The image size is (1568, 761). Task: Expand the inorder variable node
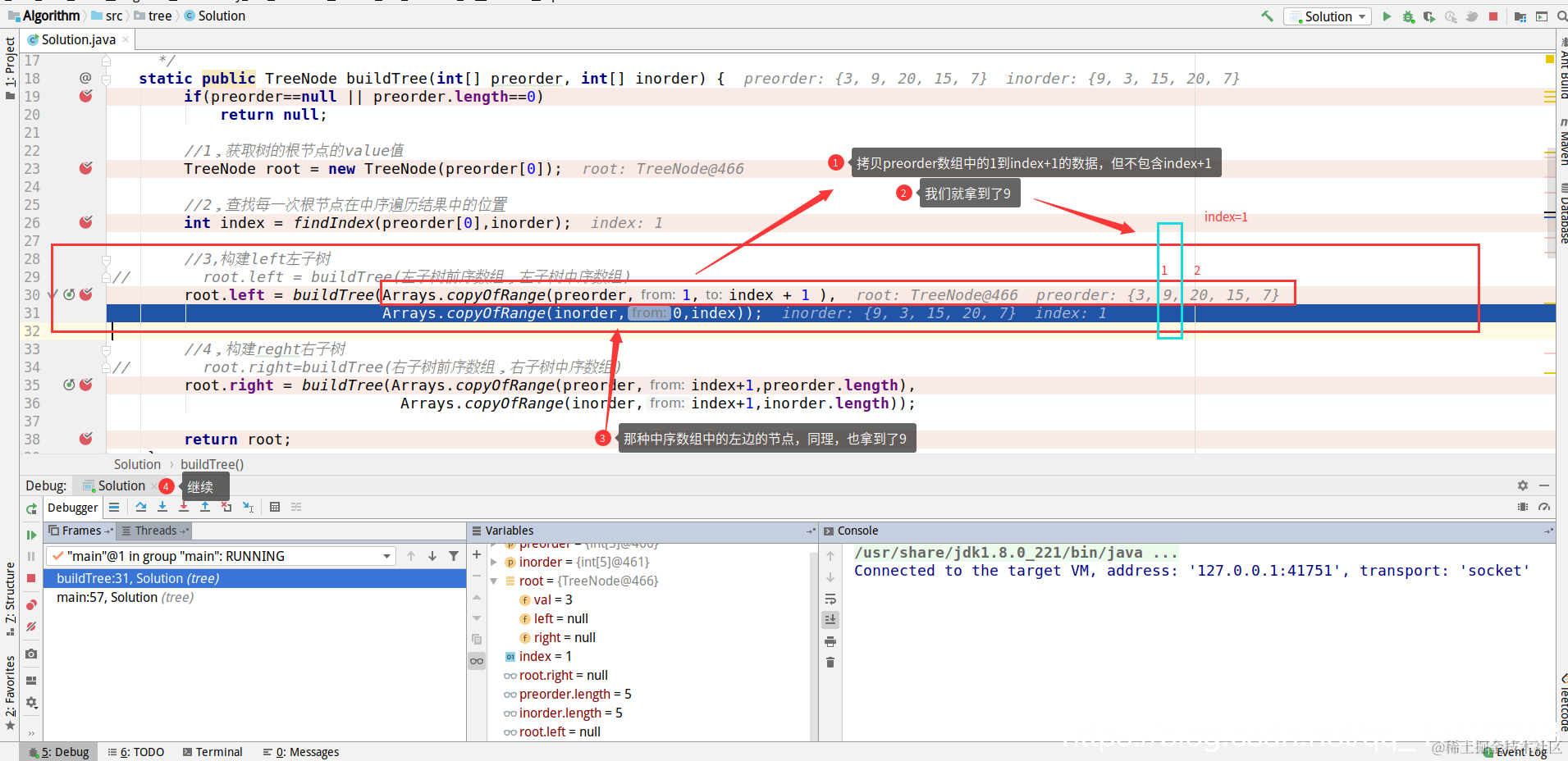click(x=494, y=563)
